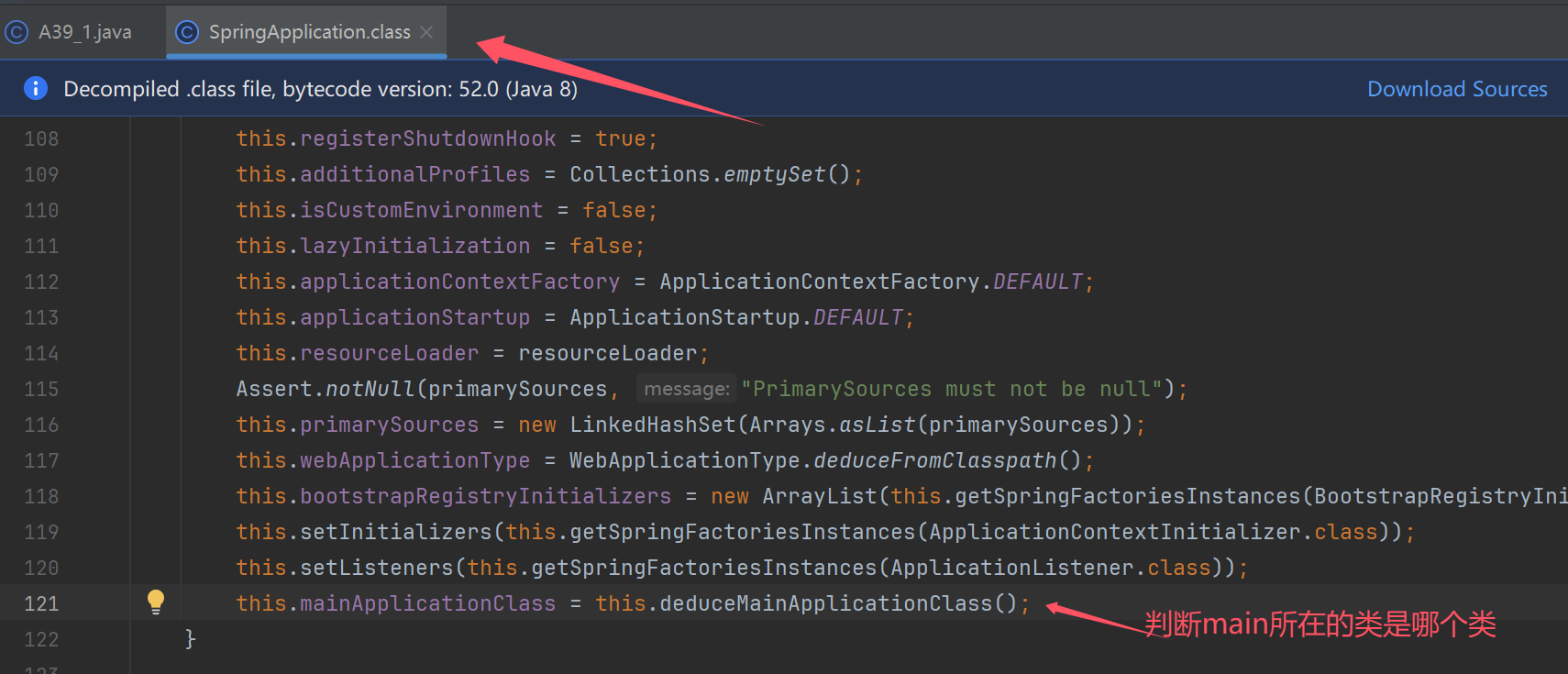Click line number 114 in the gutter
This screenshot has height=674, width=1568.
[41, 353]
